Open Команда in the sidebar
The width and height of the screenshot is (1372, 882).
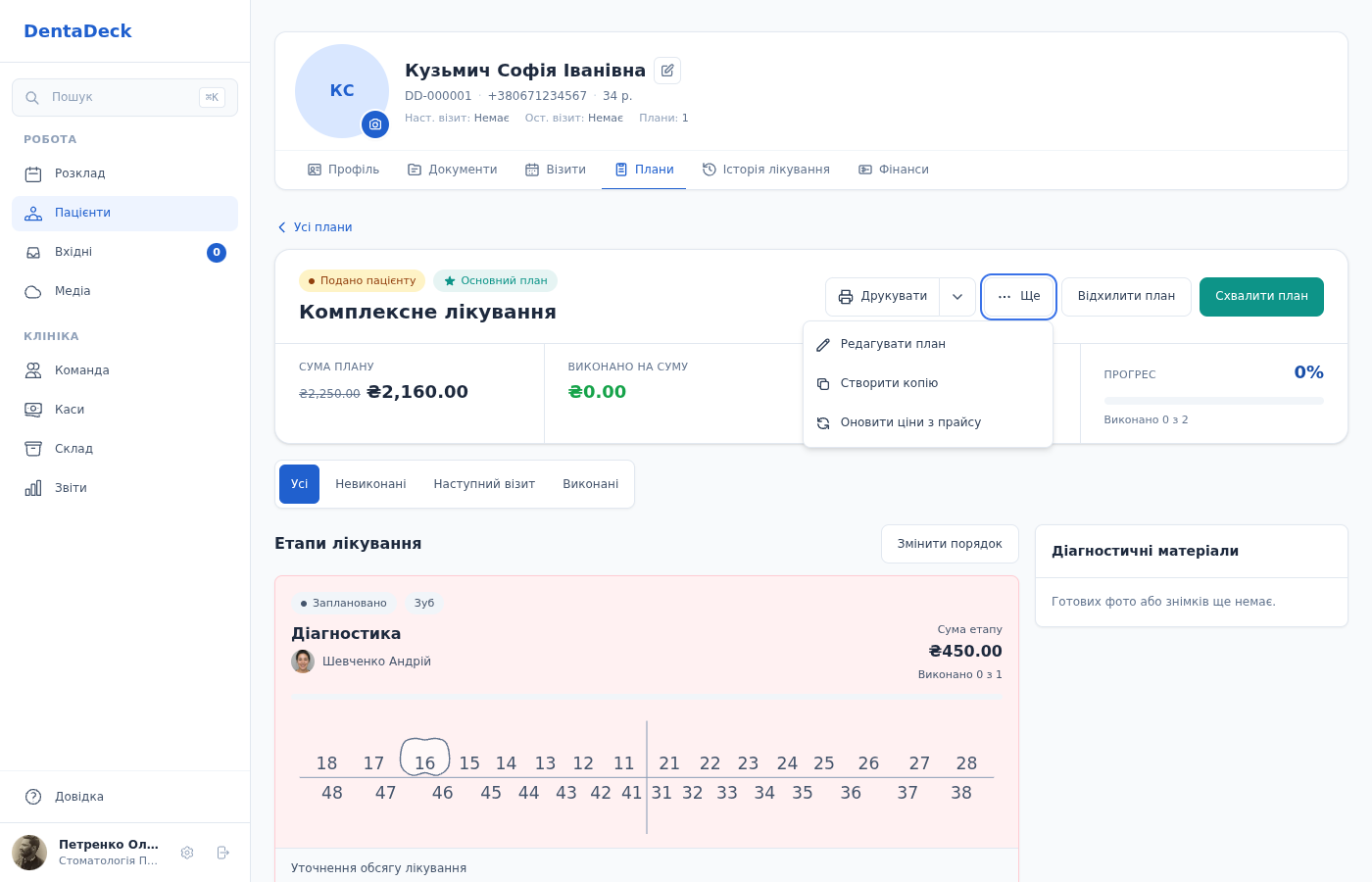coord(124,370)
